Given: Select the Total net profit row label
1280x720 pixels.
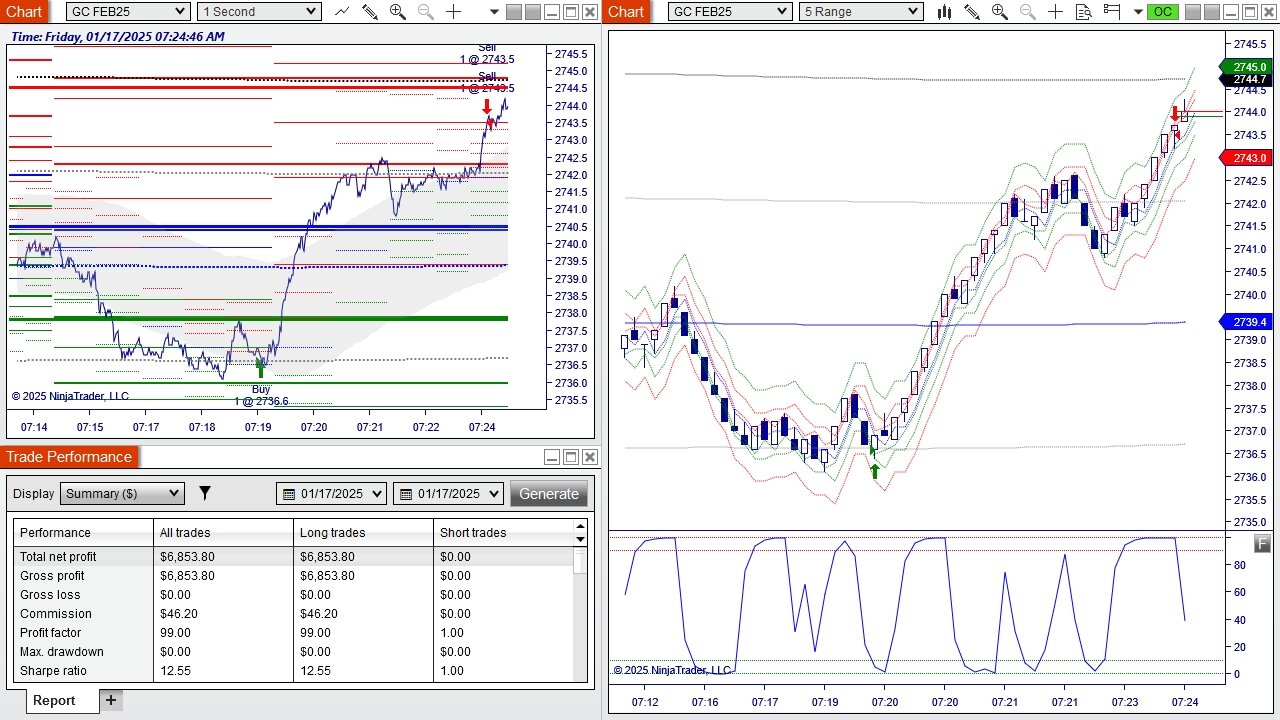Looking at the screenshot, I should point(58,557).
